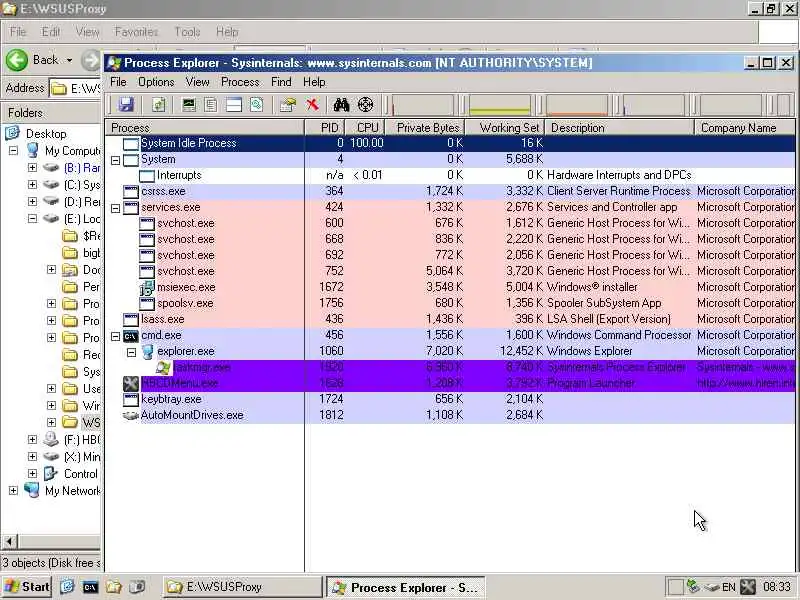800x600 pixels.
Task: Click command prompt quick launch icon in taskbar
Action: [90, 587]
